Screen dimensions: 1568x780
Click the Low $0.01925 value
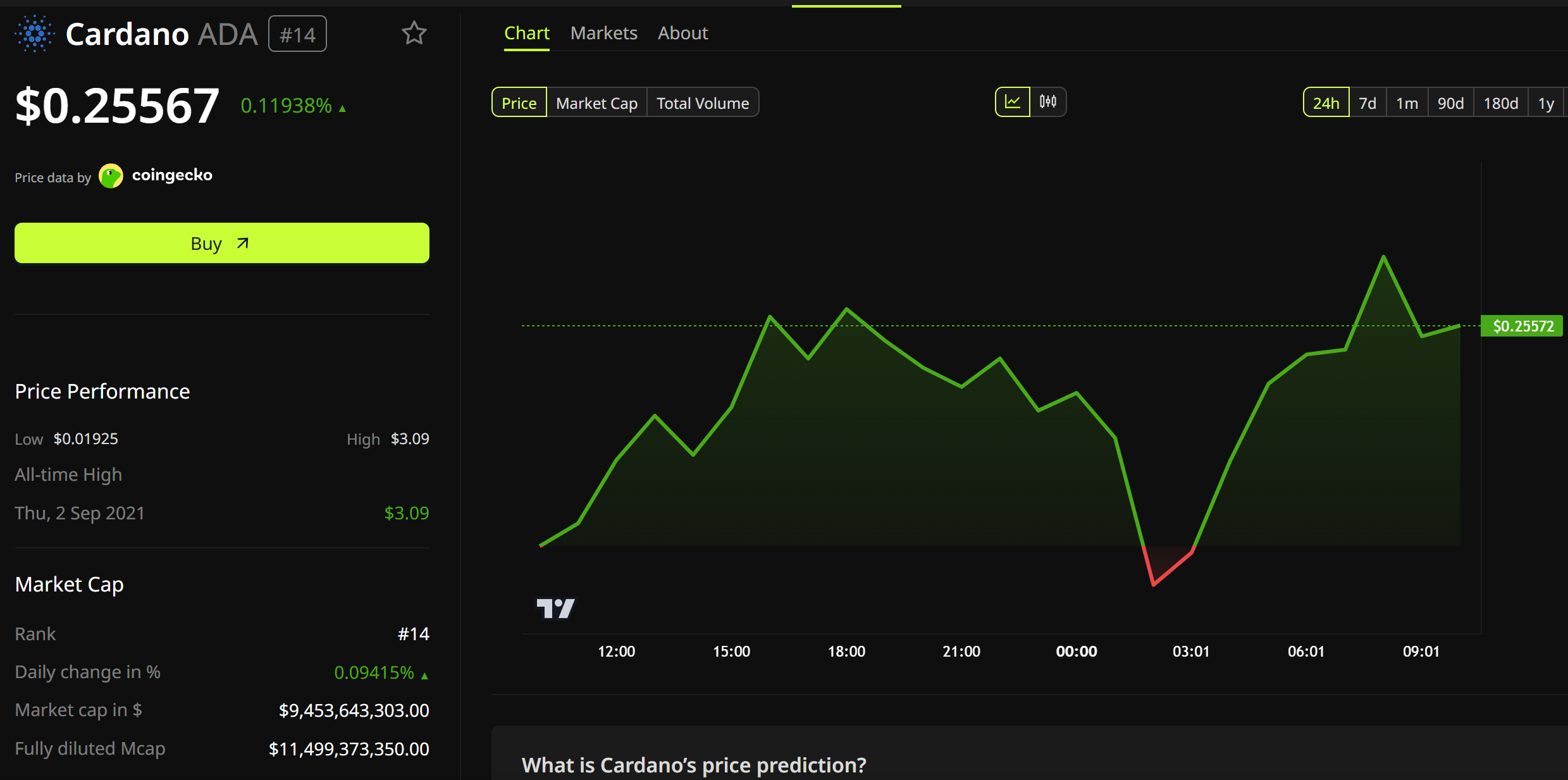pos(86,439)
